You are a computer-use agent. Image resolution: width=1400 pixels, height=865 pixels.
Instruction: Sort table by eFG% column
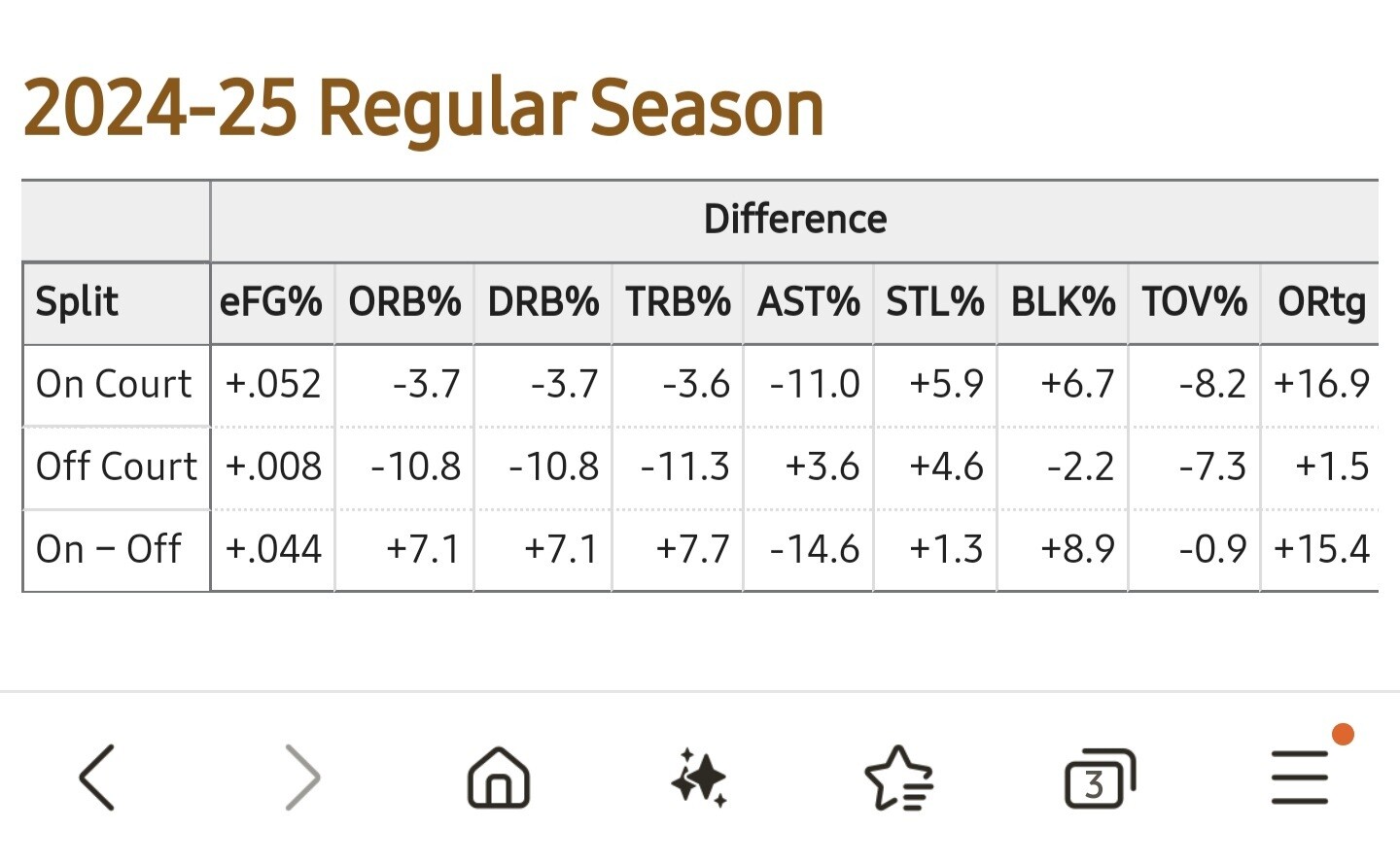[271, 302]
